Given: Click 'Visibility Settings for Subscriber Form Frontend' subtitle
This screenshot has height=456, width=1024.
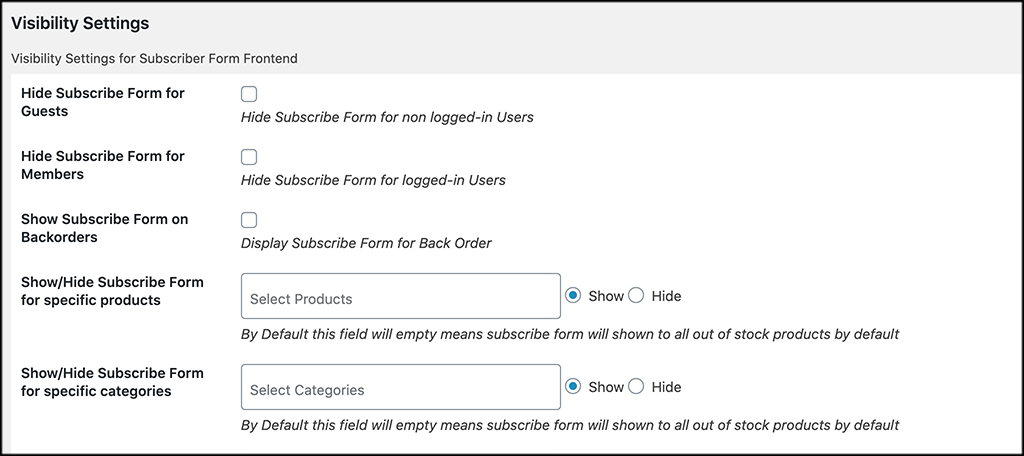Looking at the screenshot, I should click(154, 59).
